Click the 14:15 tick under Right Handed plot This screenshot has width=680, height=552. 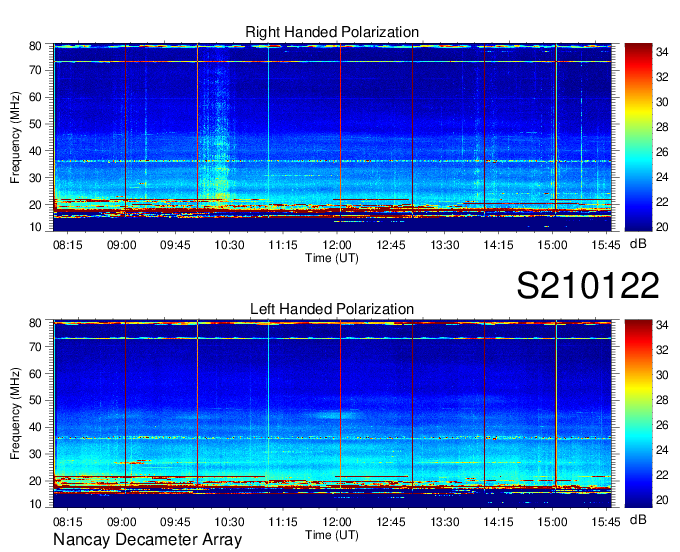click(x=498, y=245)
